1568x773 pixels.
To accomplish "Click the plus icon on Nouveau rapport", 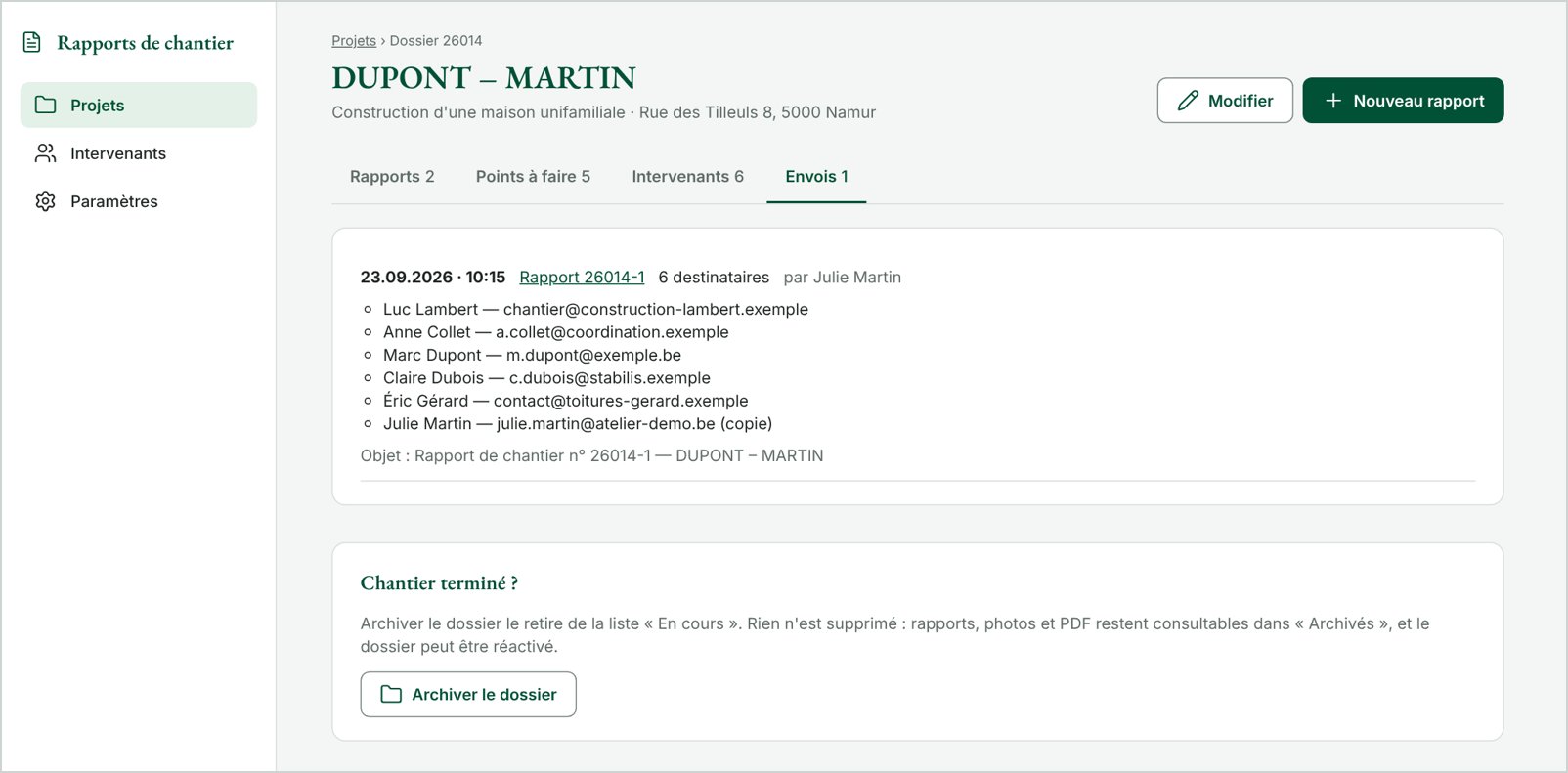I will click(1332, 101).
